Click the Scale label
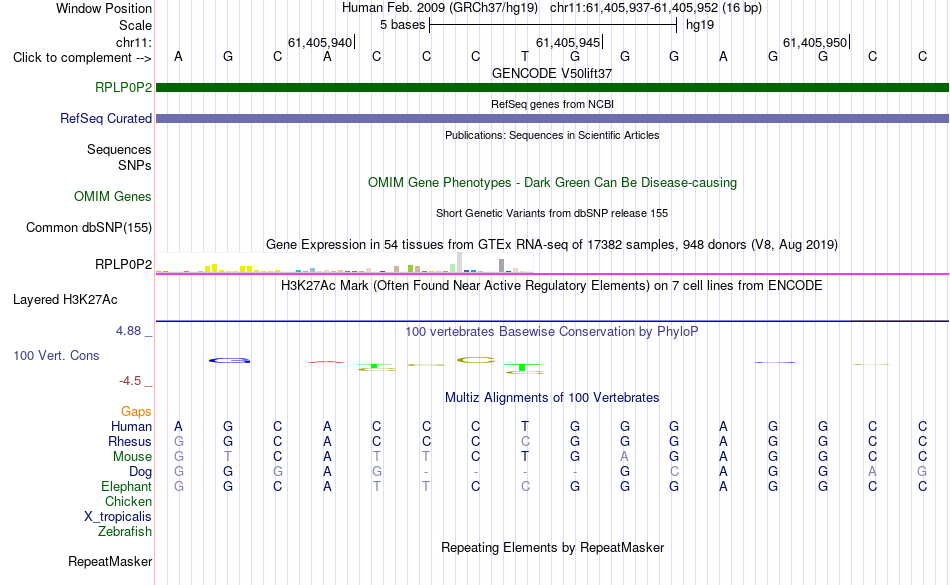 click(x=135, y=25)
